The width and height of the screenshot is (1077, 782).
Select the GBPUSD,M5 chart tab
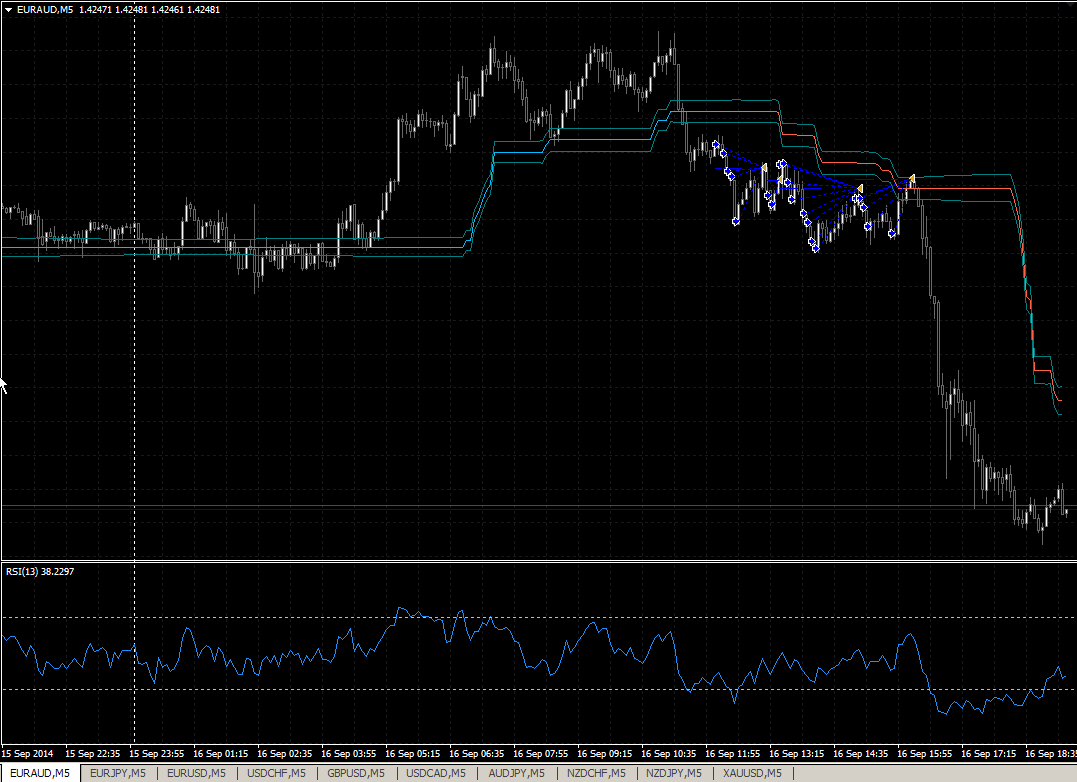[356, 773]
